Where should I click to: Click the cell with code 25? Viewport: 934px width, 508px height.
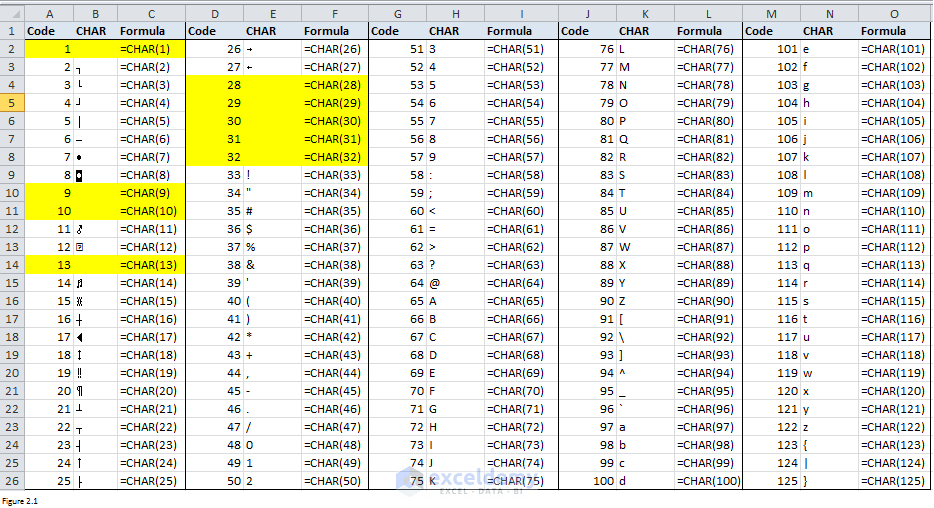pos(49,481)
